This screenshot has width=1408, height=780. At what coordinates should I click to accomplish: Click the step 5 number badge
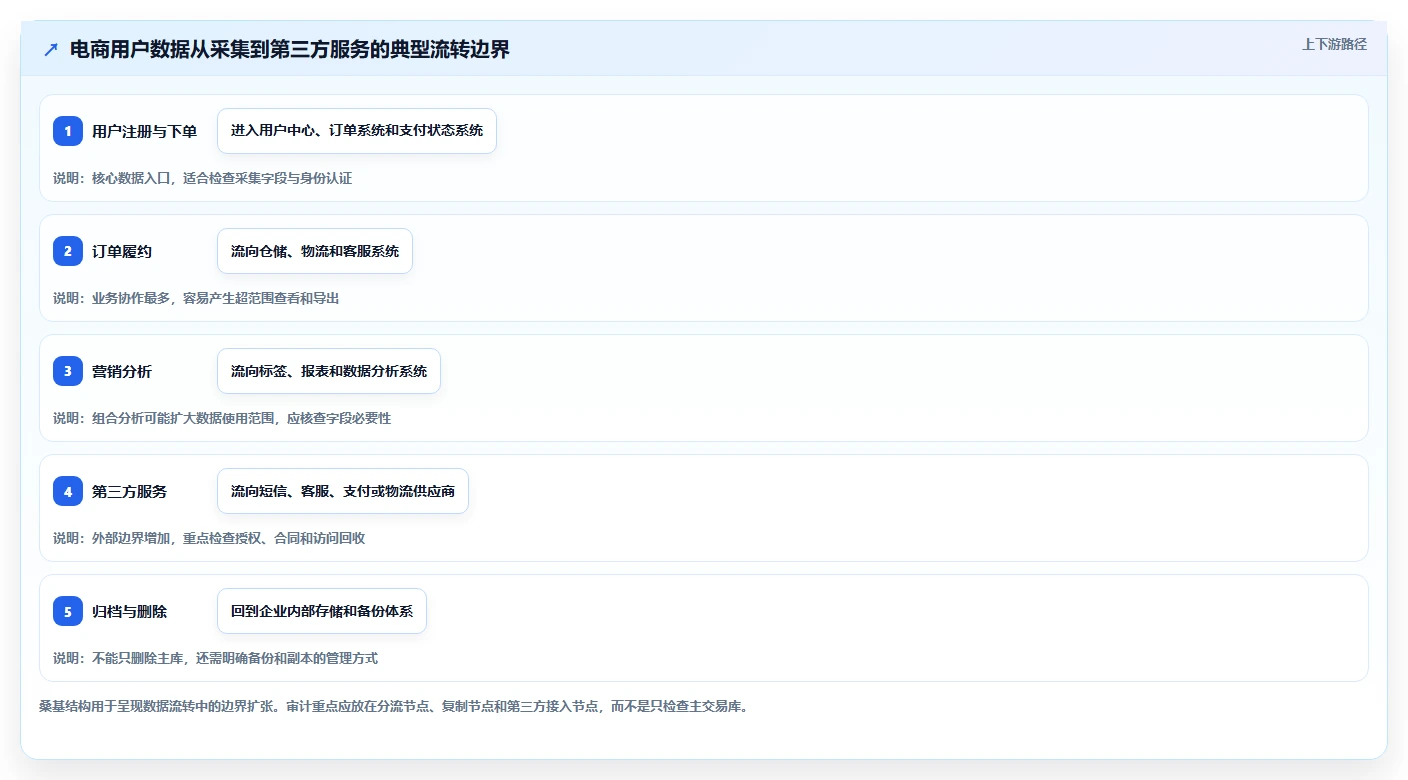[68, 611]
